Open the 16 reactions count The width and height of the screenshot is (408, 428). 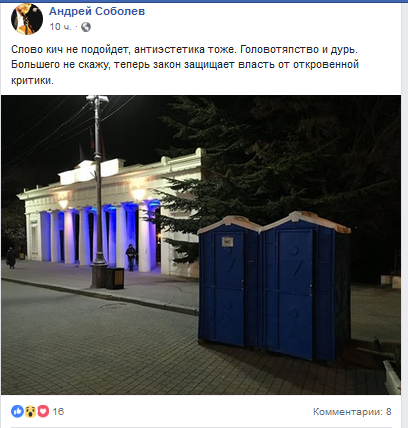click(x=58, y=411)
